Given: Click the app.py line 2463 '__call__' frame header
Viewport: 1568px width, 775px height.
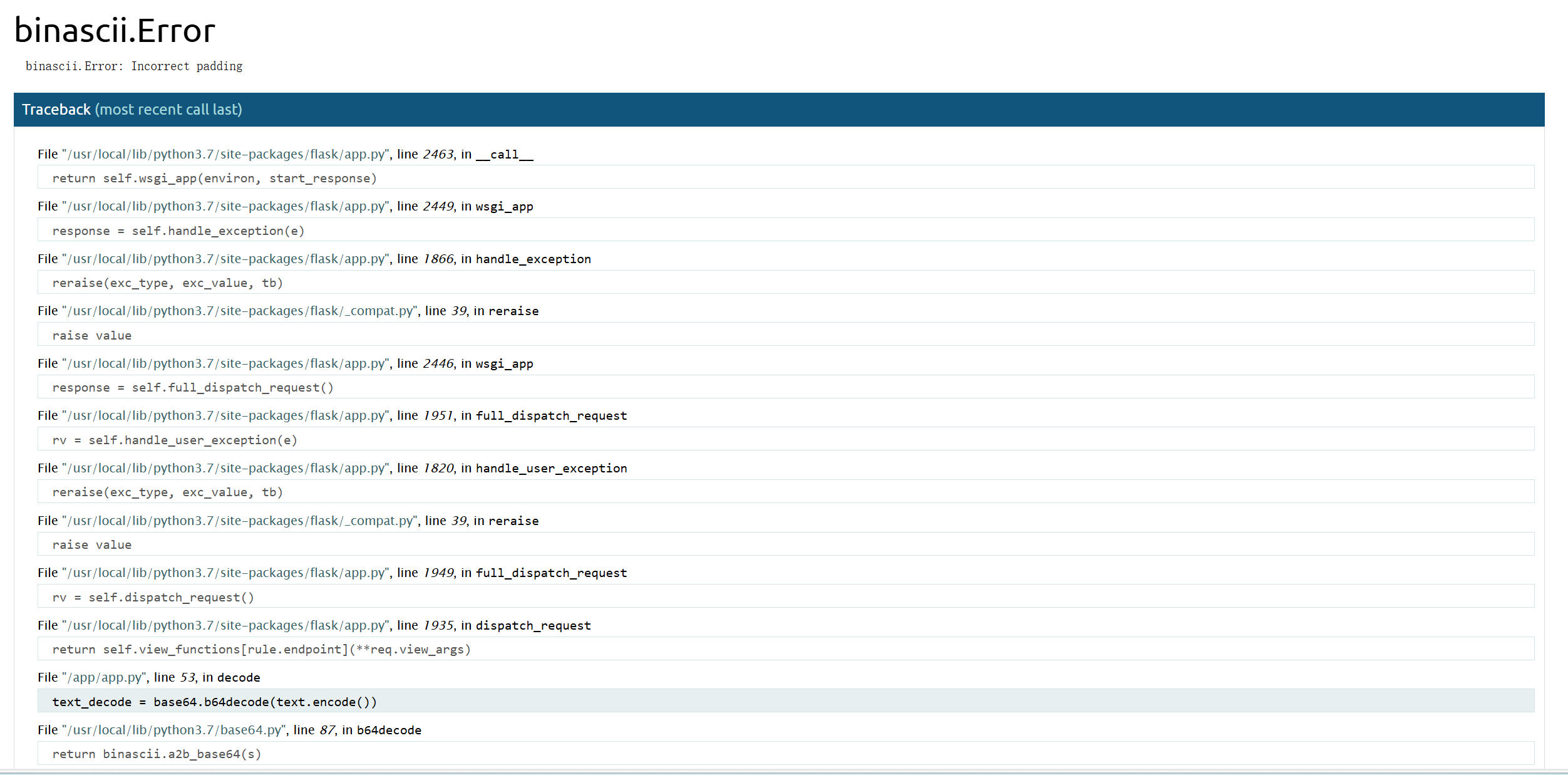Looking at the screenshot, I should [x=285, y=154].
